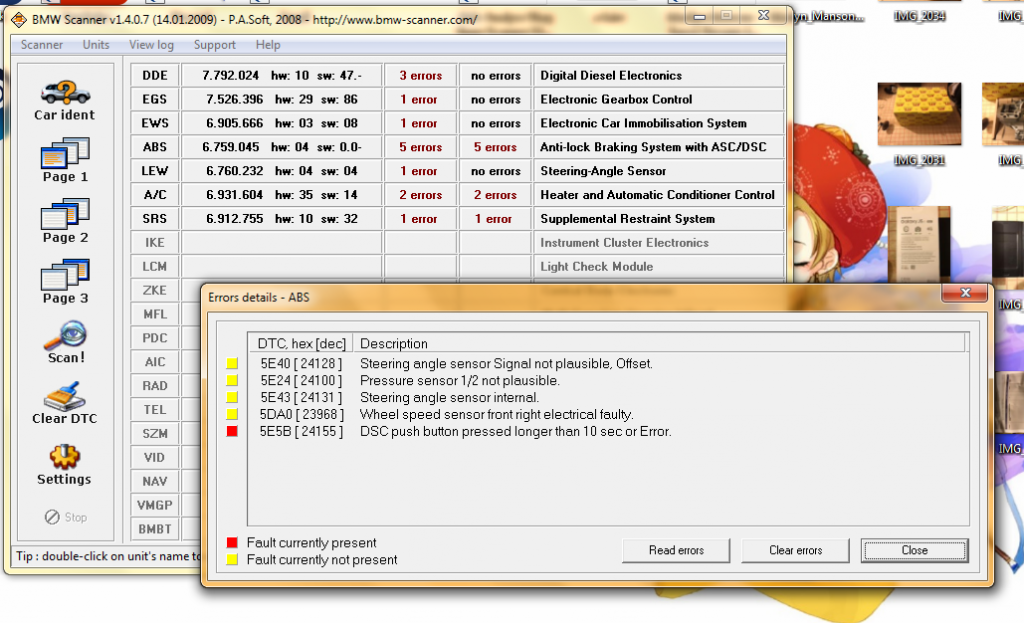Open the Units menu
This screenshot has height=623, width=1024.
pyautogui.click(x=96, y=44)
